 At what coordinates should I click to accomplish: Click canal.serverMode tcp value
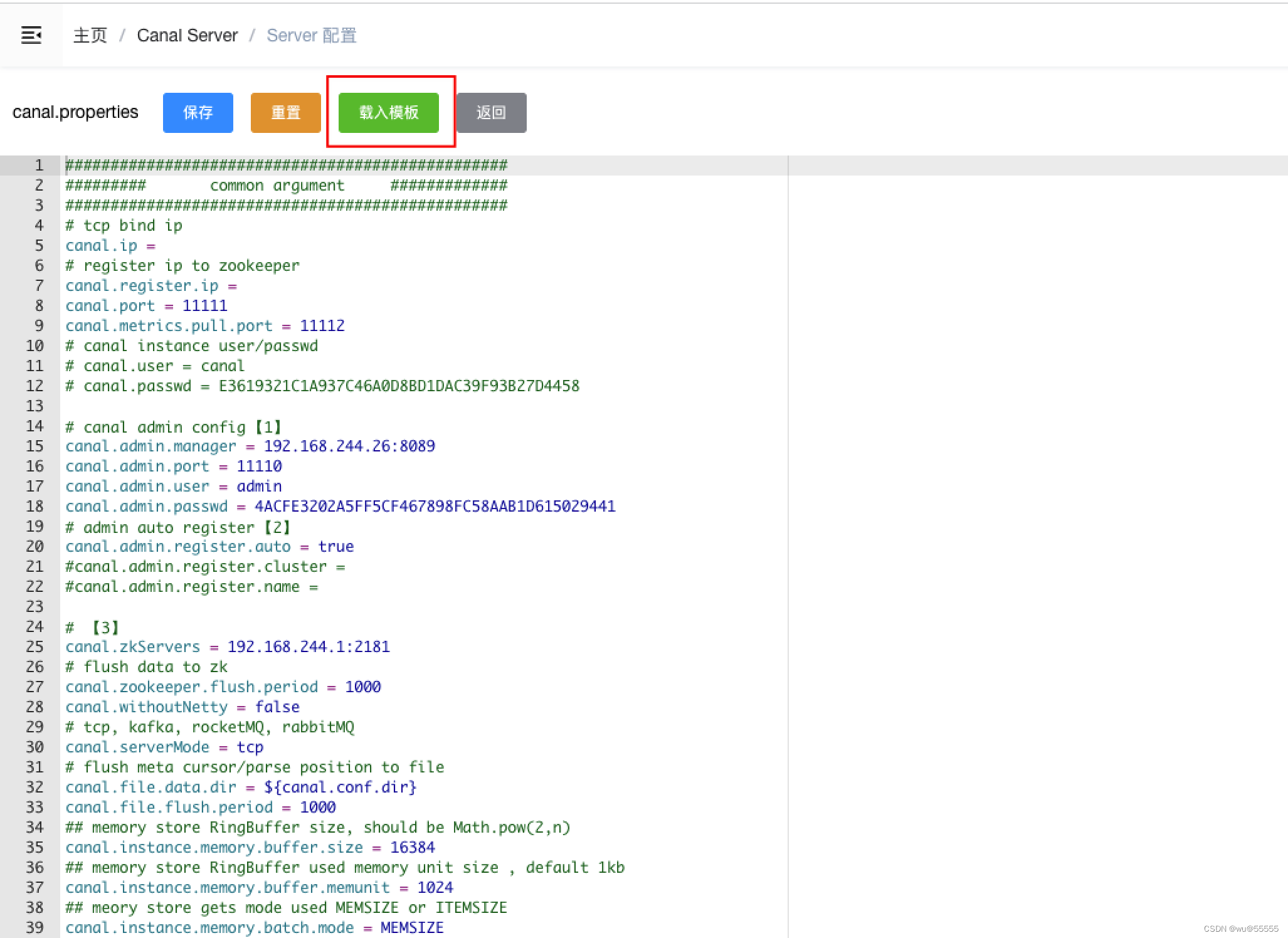pyautogui.click(x=250, y=747)
